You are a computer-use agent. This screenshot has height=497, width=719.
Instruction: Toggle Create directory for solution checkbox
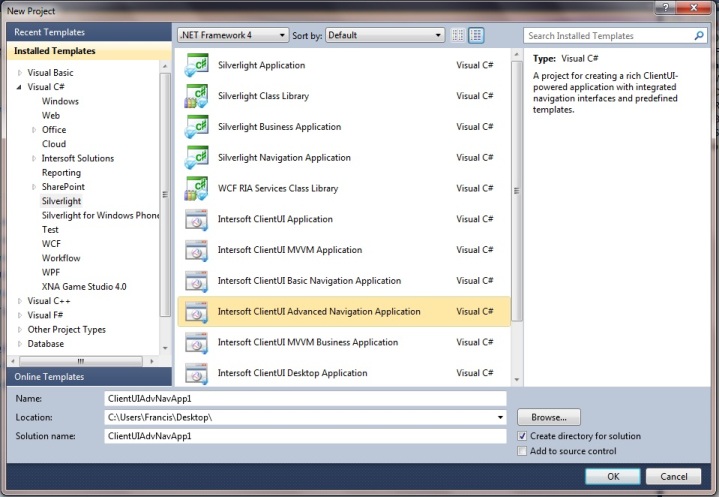tap(522, 436)
